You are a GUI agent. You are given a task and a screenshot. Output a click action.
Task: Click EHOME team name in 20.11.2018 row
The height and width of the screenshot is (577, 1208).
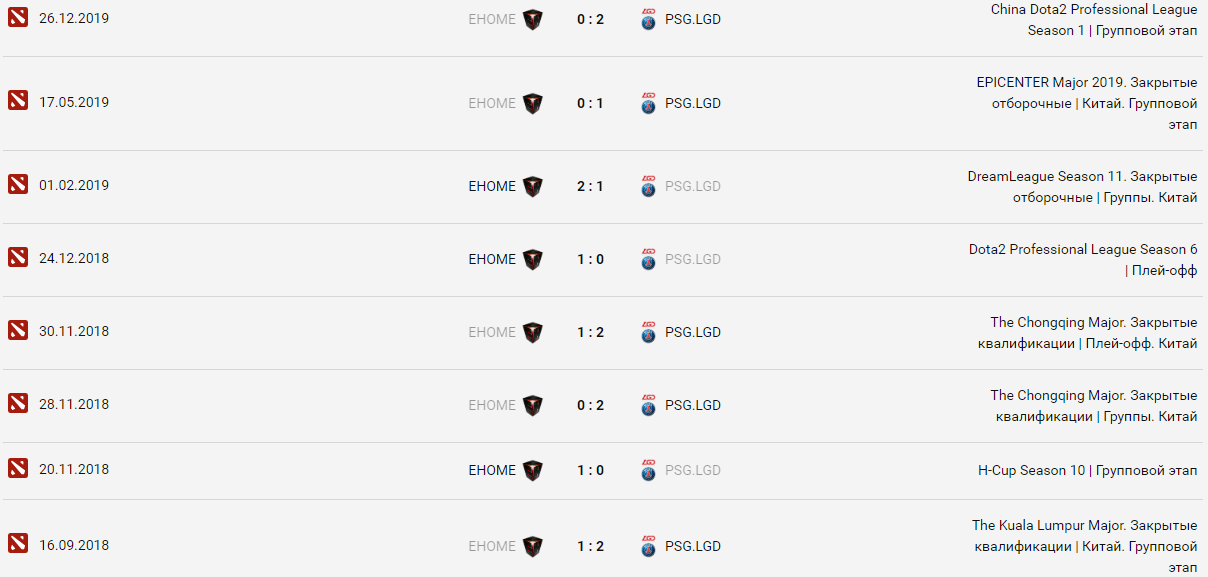[x=492, y=470]
